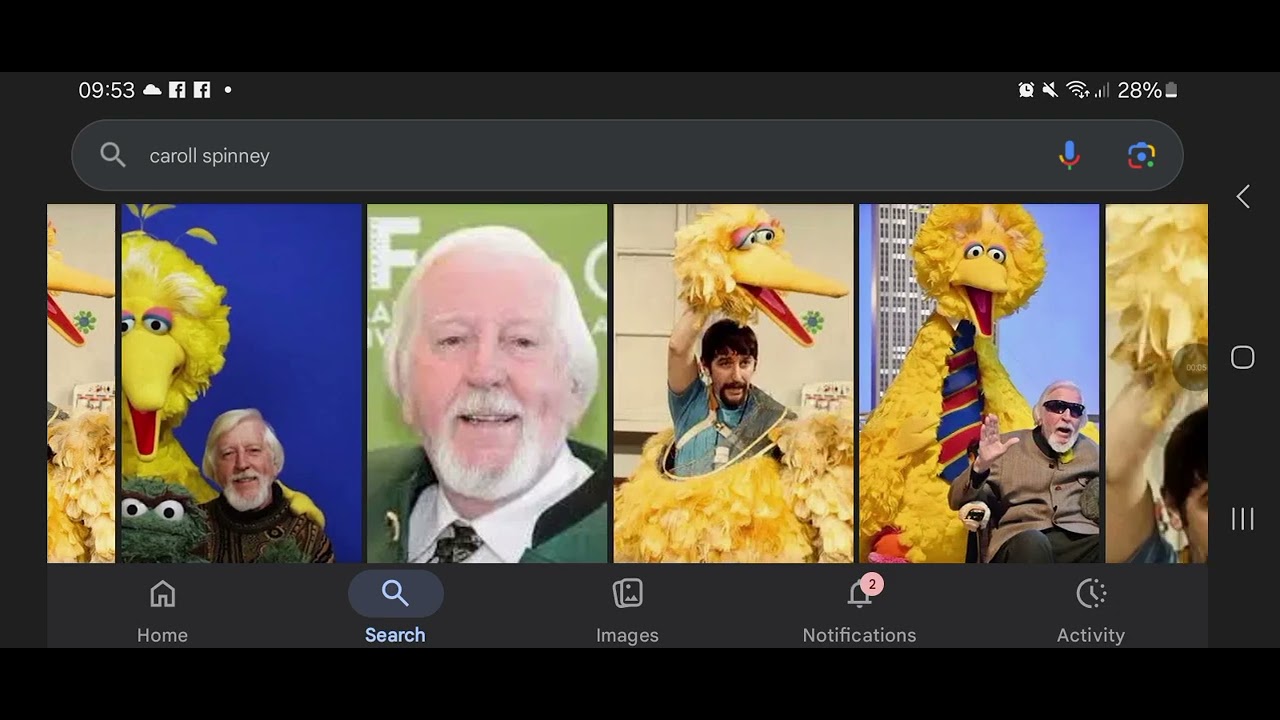Open photo of Big Bird wearing striped tie
The width and height of the screenshot is (1280, 720).
point(979,383)
